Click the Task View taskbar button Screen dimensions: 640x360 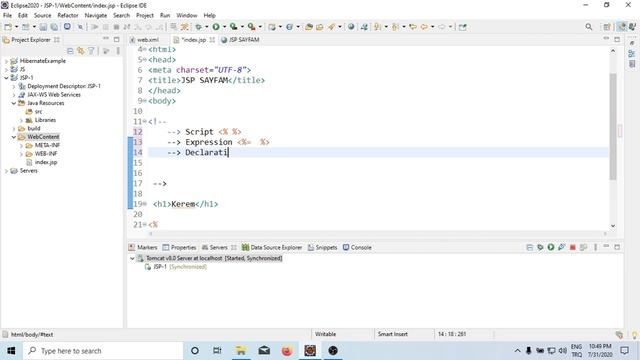point(217,351)
